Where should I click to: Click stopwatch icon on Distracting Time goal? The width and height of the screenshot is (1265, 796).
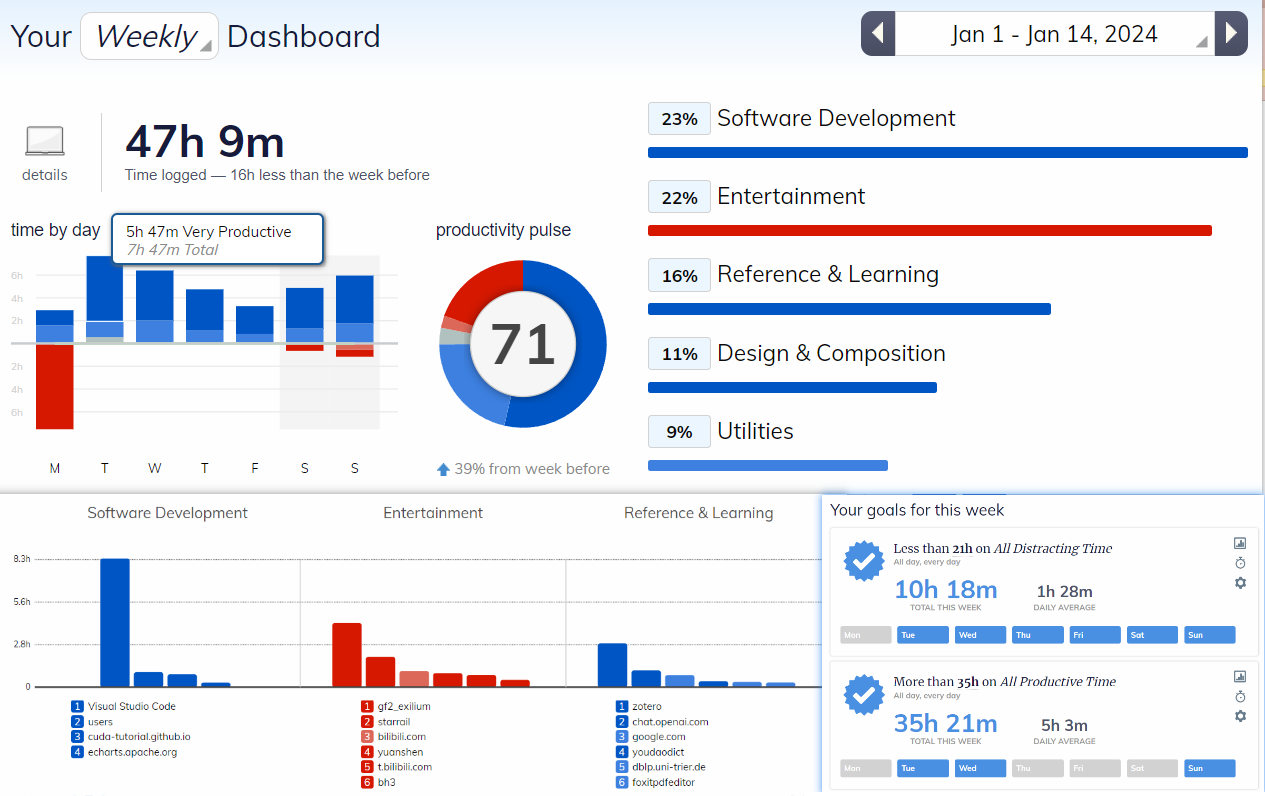point(1240,563)
